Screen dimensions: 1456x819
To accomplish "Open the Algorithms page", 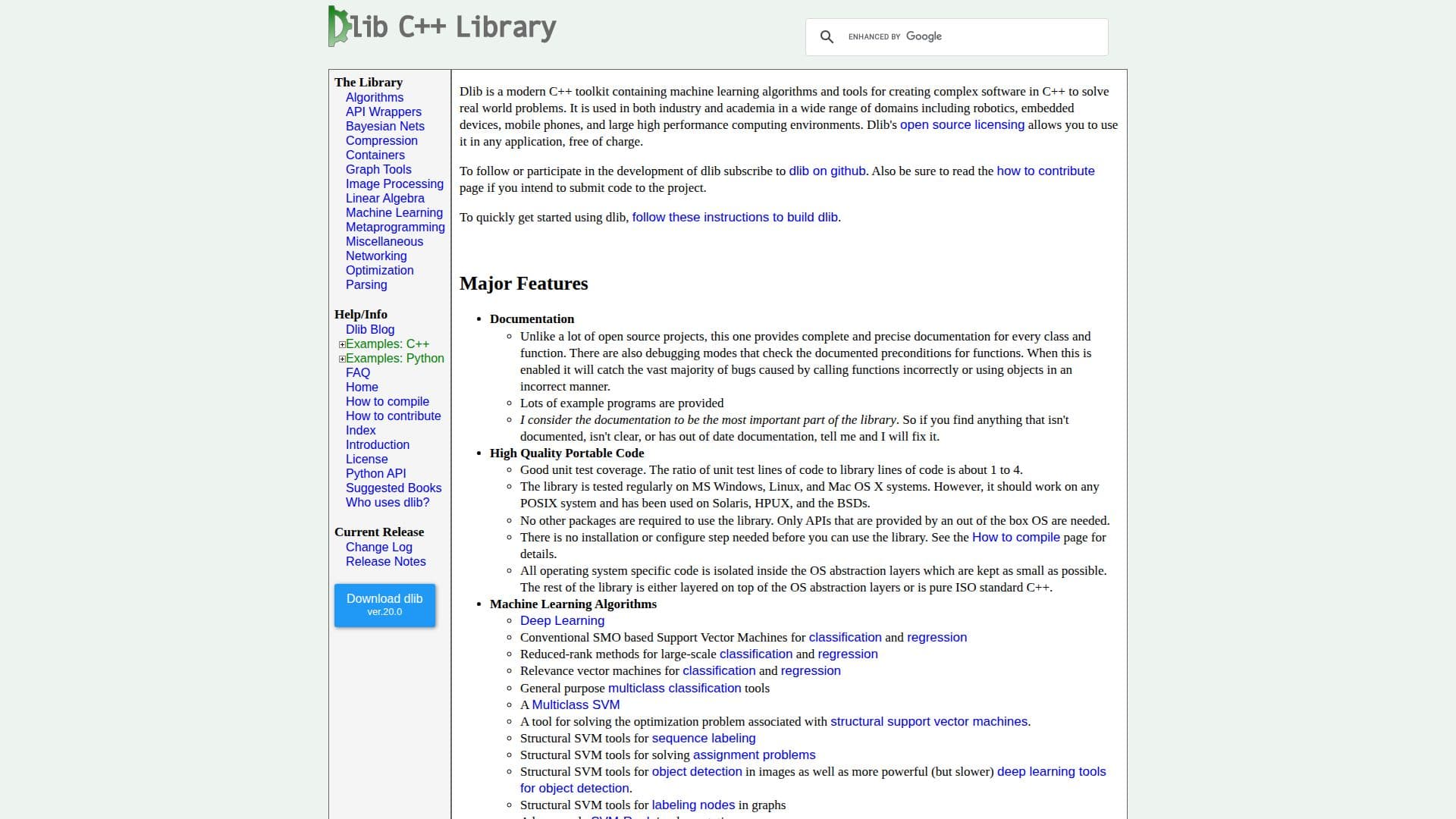I will click(375, 97).
